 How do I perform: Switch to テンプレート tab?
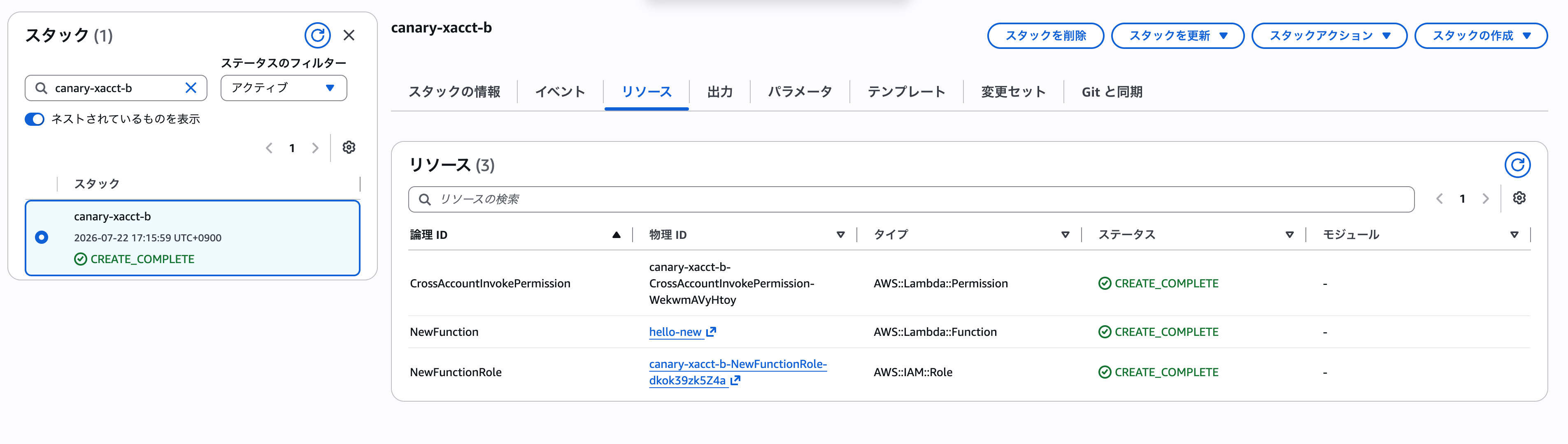tap(906, 92)
